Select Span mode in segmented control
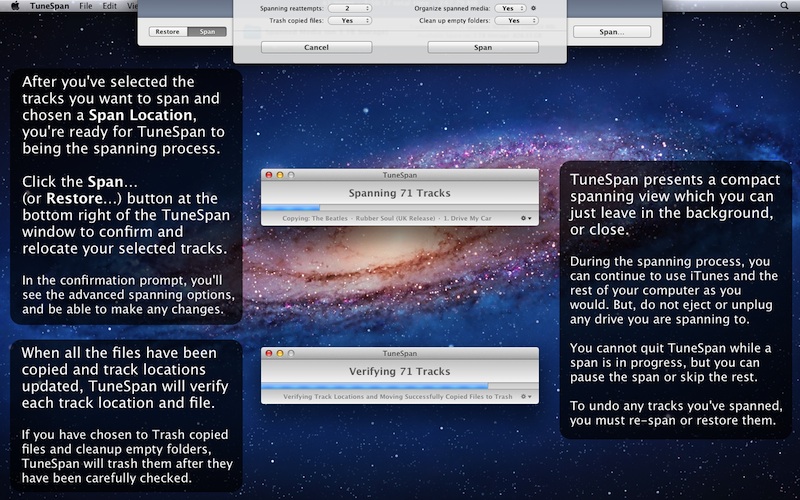The height and width of the screenshot is (500, 800). click(x=208, y=32)
